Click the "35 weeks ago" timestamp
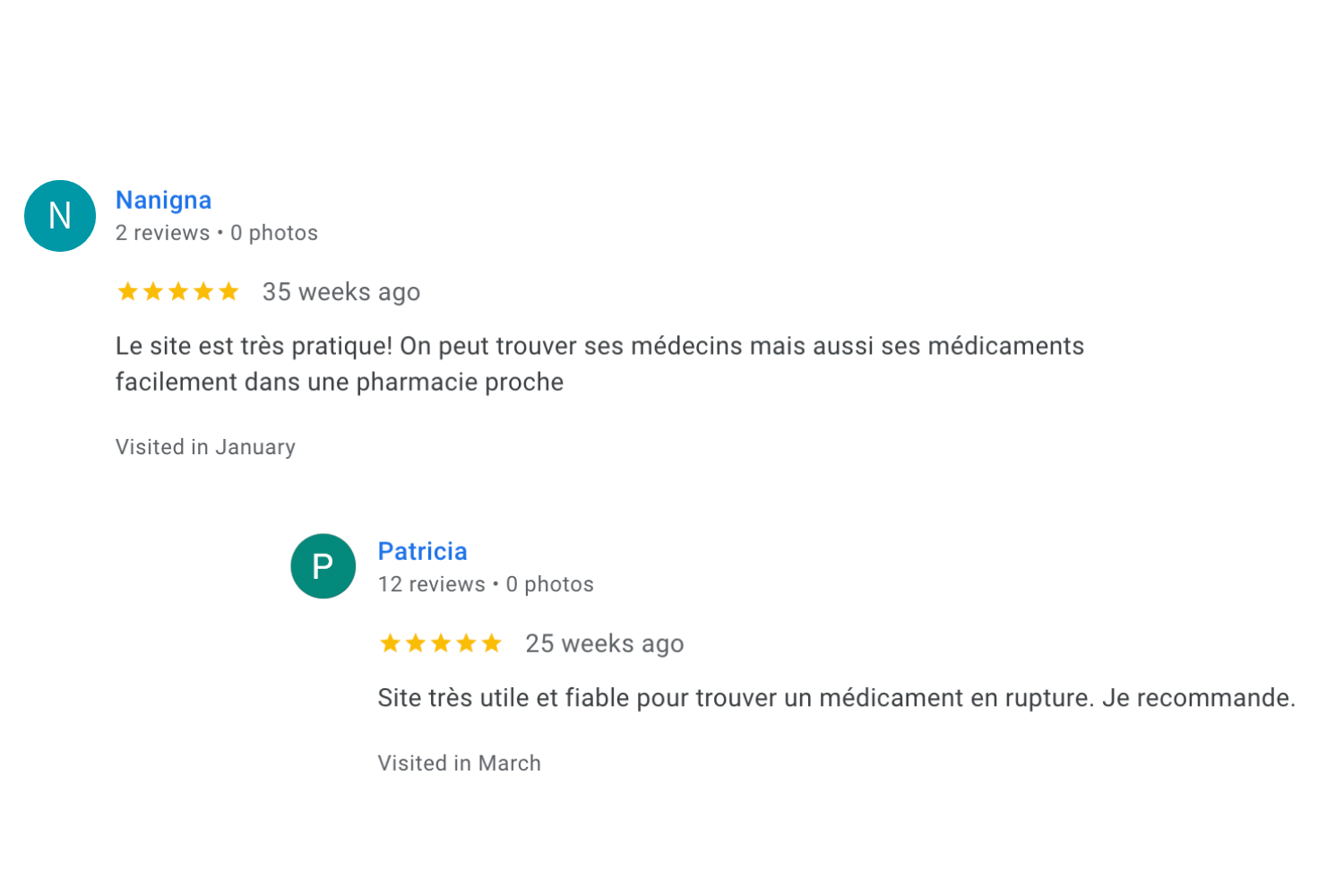 (x=340, y=292)
